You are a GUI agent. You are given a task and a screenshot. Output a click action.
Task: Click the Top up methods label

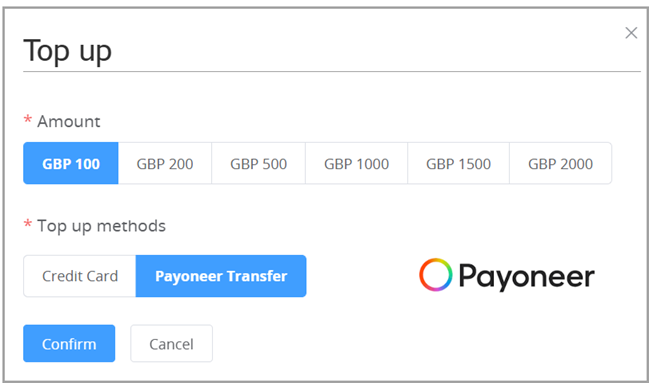pos(101,226)
